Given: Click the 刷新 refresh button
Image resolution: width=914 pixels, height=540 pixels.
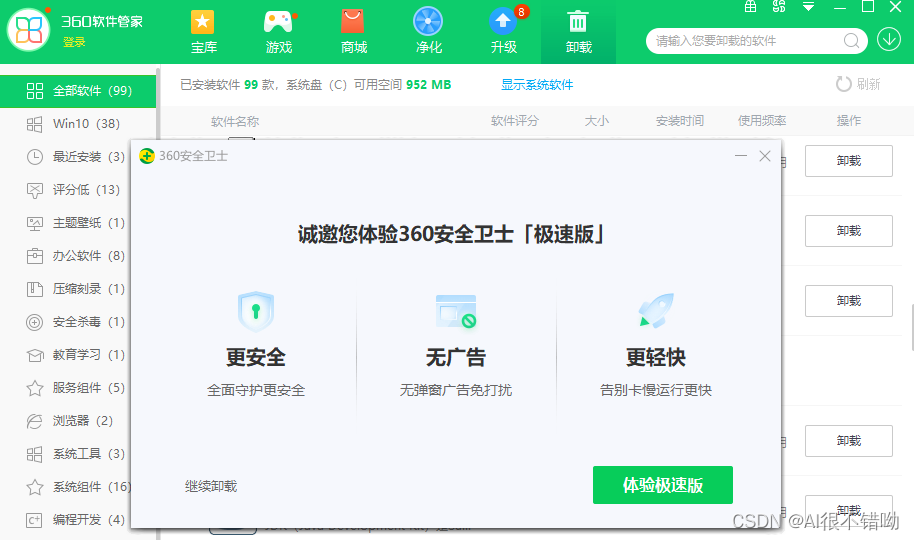Looking at the screenshot, I should tap(858, 84).
